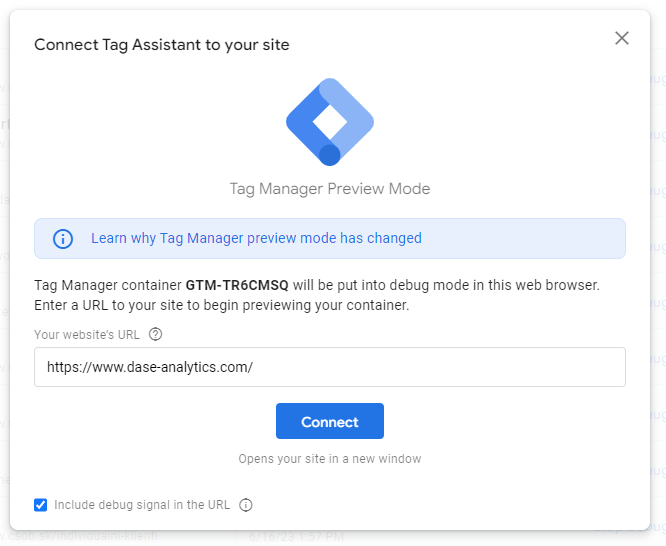Click the "Include debug signal in the URL" label
Viewport: 666px width, 546px height.
pos(142,505)
